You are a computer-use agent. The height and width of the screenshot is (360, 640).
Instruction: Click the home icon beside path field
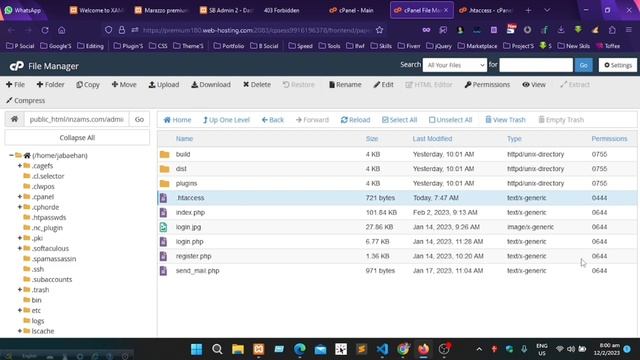point(14,119)
